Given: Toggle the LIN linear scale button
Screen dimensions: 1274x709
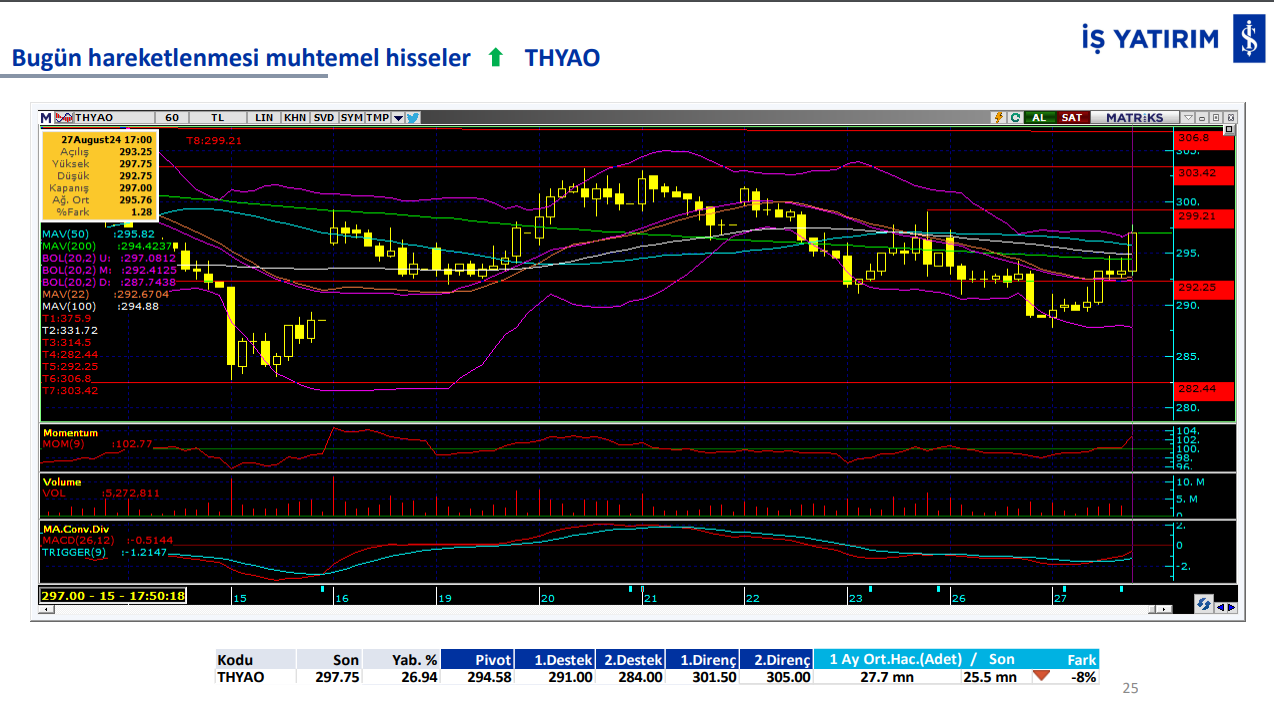Looking at the screenshot, I should [x=264, y=117].
